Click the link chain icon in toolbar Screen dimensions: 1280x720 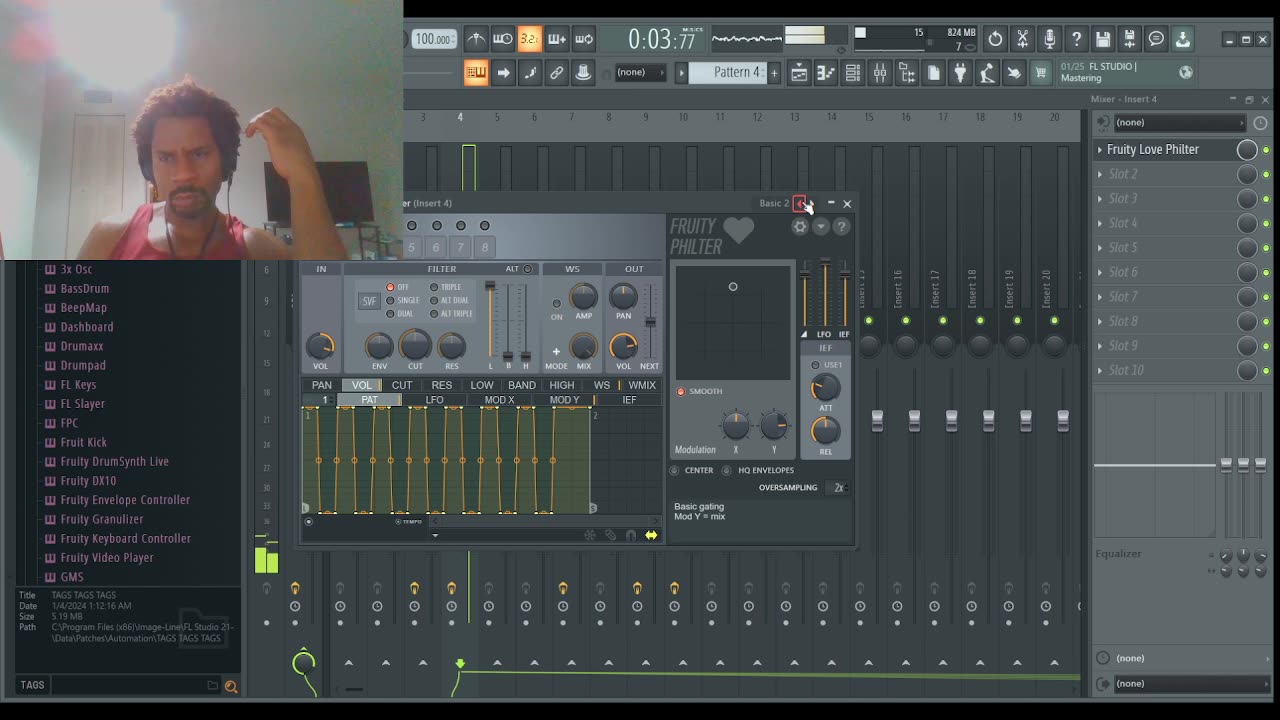tap(557, 72)
